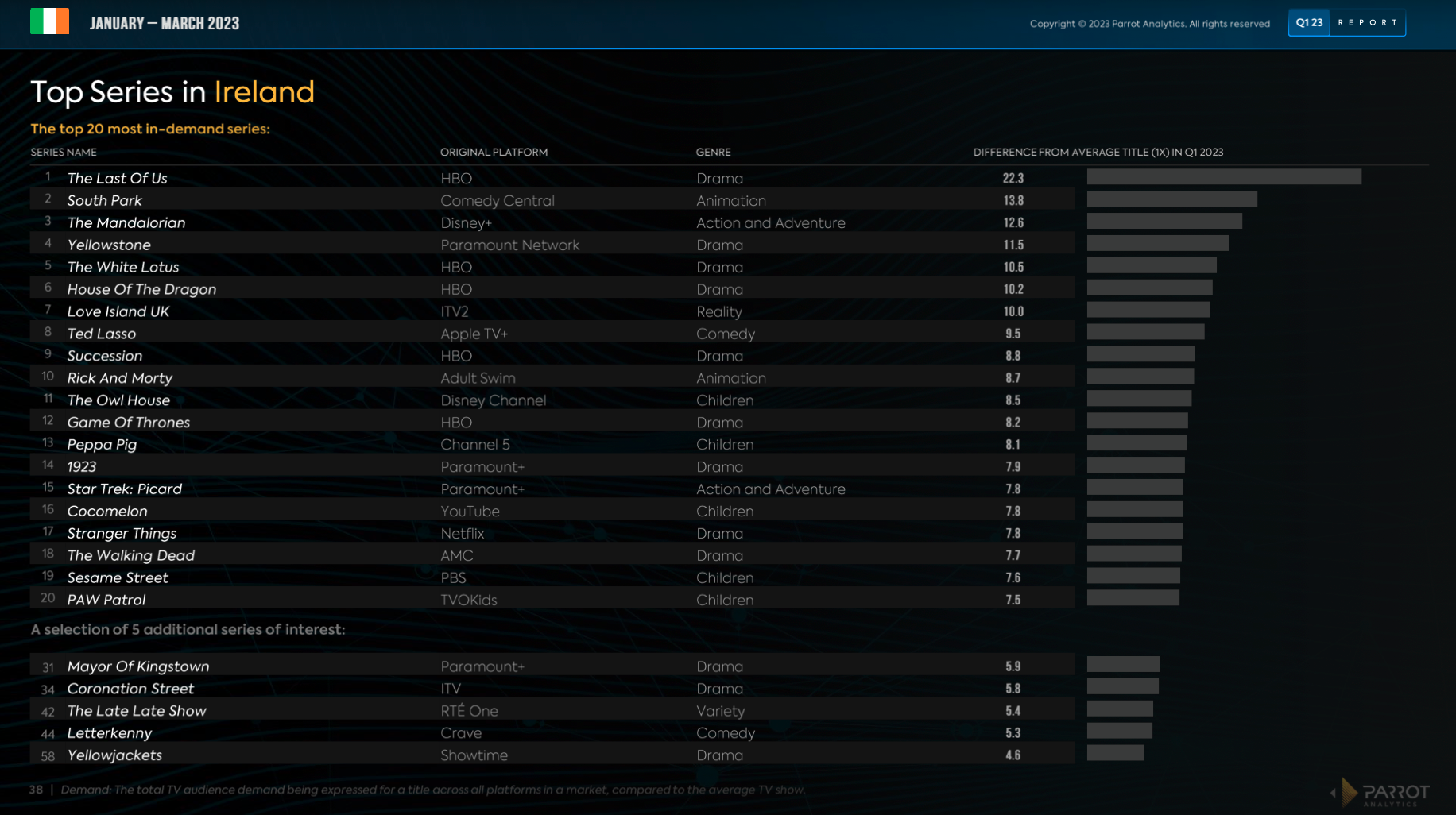1456x815 pixels.
Task: Select South Park series name
Action: pyautogui.click(x=104, y=200)
